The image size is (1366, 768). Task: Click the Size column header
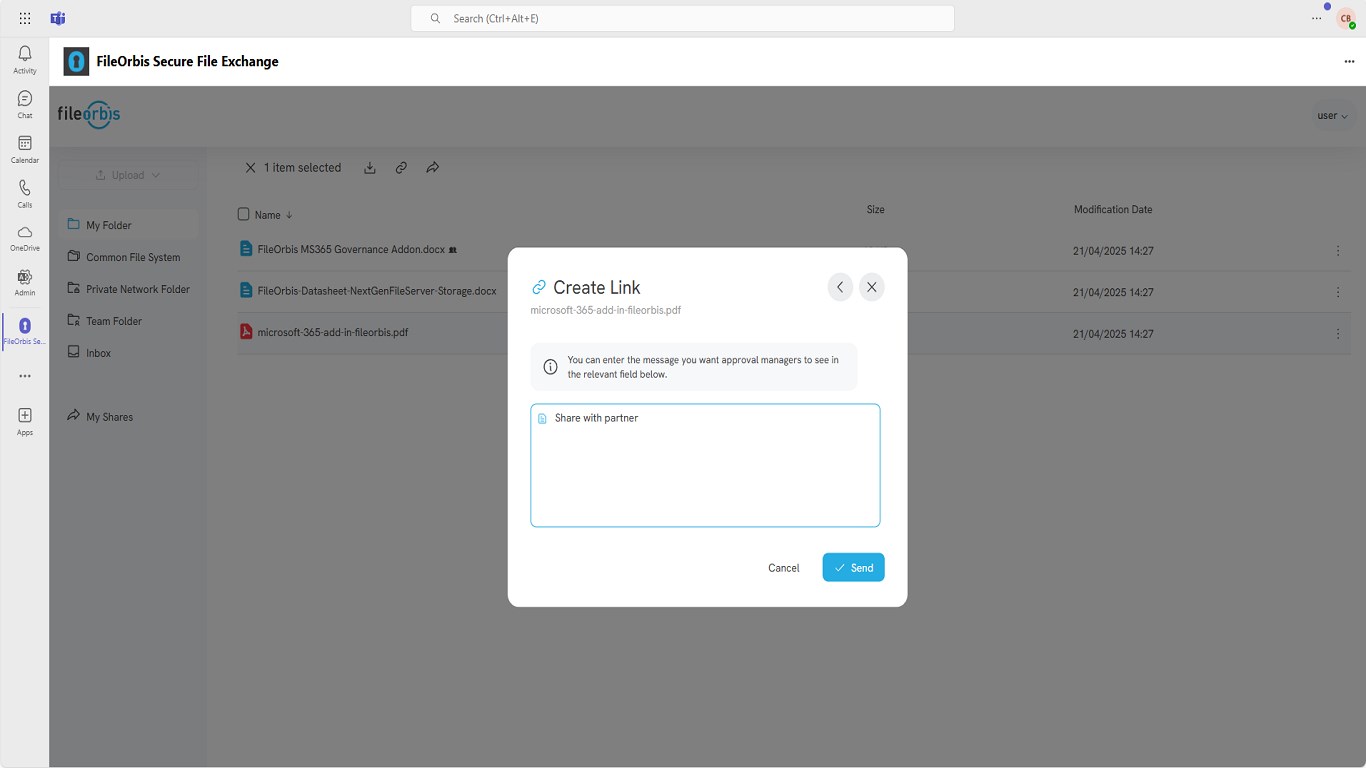875,210
